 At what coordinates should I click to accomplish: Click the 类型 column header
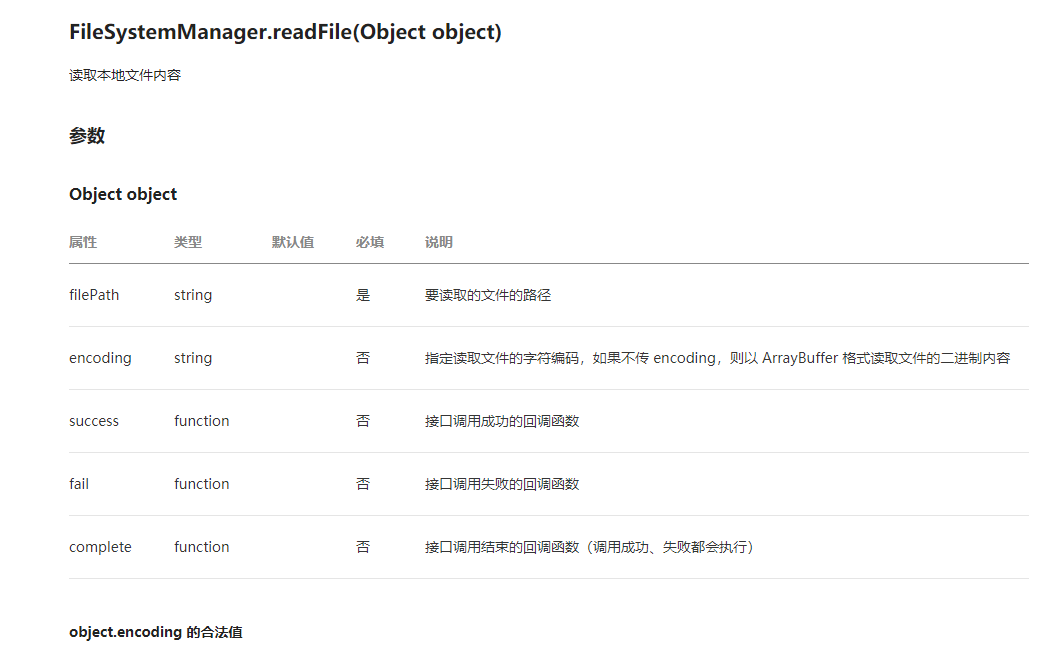click(188, 242)
